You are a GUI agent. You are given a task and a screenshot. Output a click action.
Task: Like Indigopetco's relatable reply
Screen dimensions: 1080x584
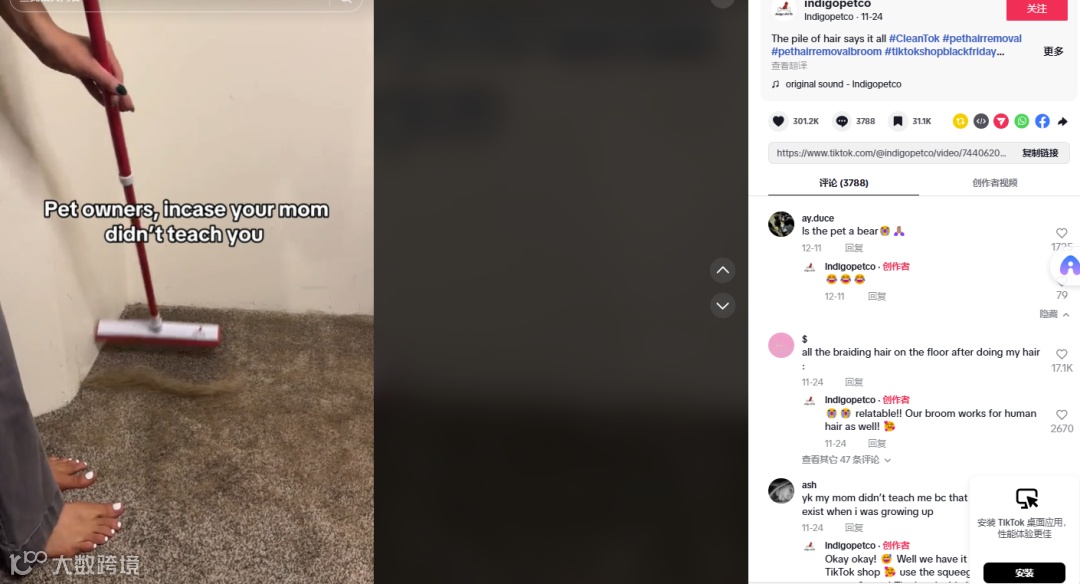1061,415
